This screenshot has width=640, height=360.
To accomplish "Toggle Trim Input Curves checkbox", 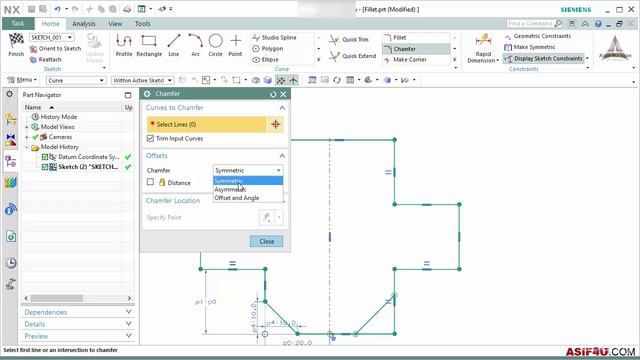I will [x=150, y=138].
